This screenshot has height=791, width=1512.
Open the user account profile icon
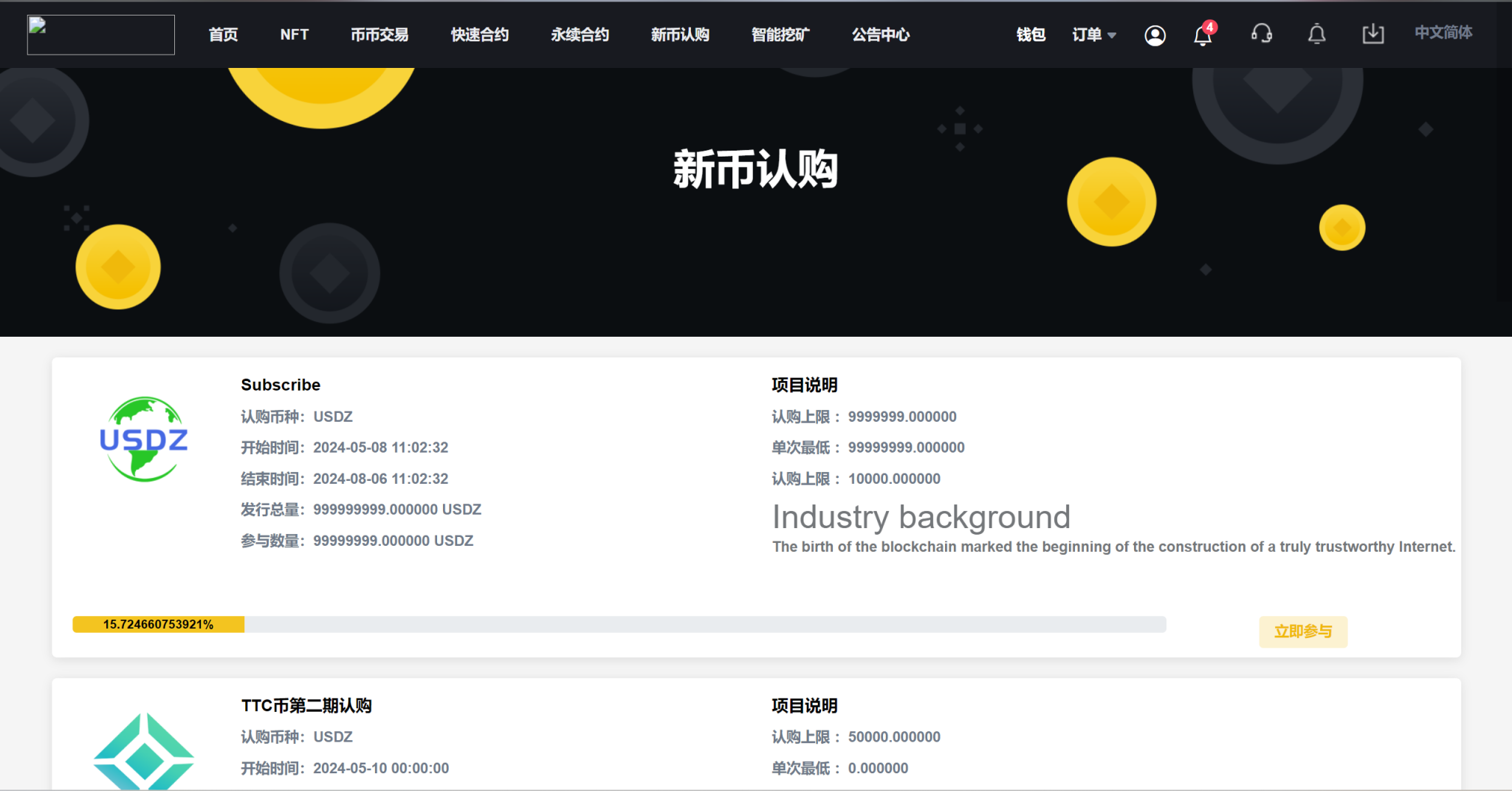[1155, 35]
